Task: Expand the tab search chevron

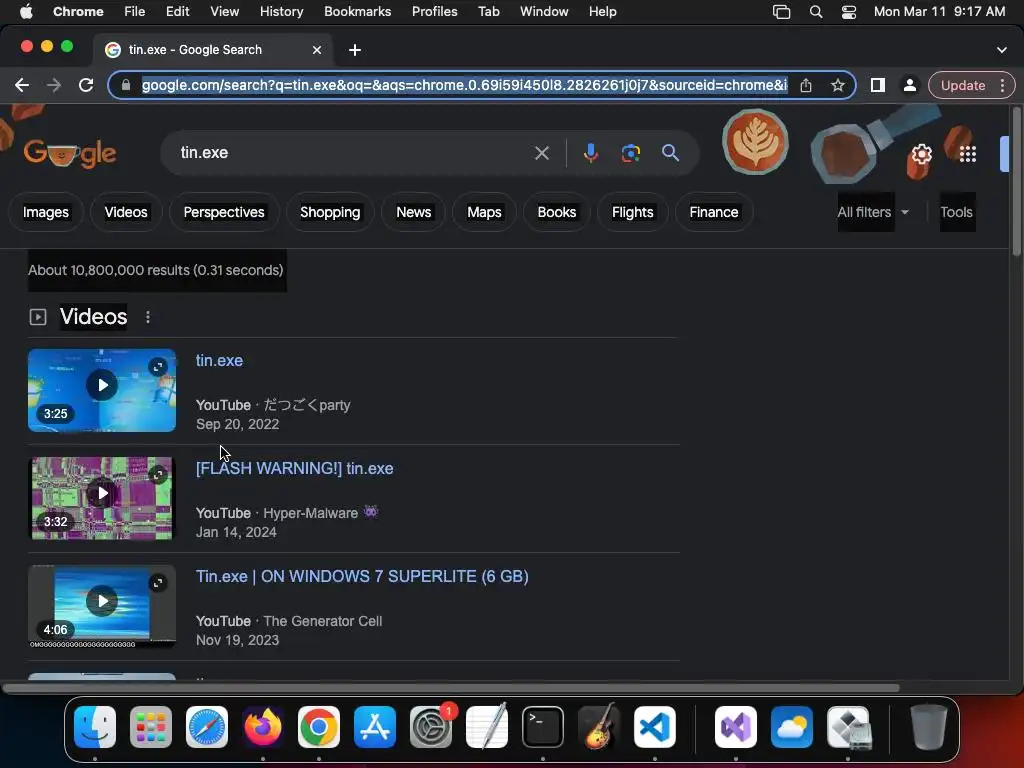Action: 1002,50
